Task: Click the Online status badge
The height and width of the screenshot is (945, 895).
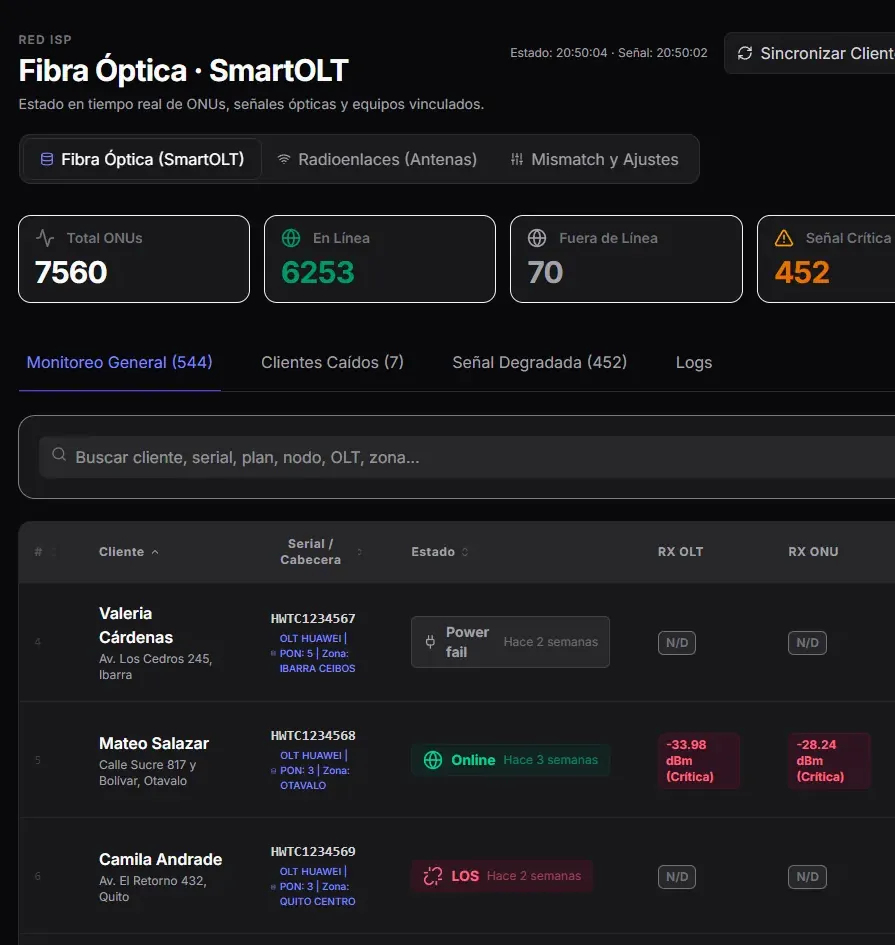Action: pyautogui.click(x=510, y=760)
